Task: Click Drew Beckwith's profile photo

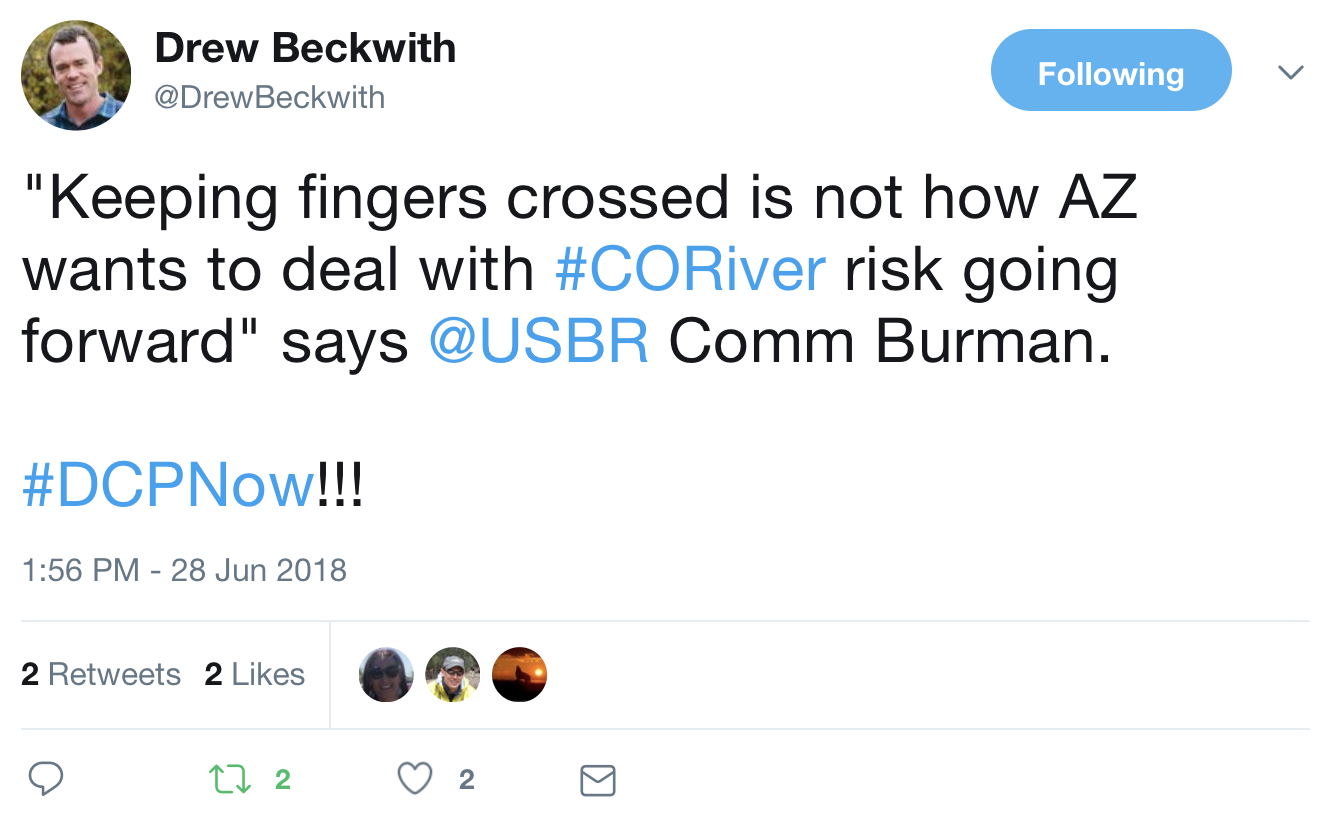Action: (x=76, y=75)
